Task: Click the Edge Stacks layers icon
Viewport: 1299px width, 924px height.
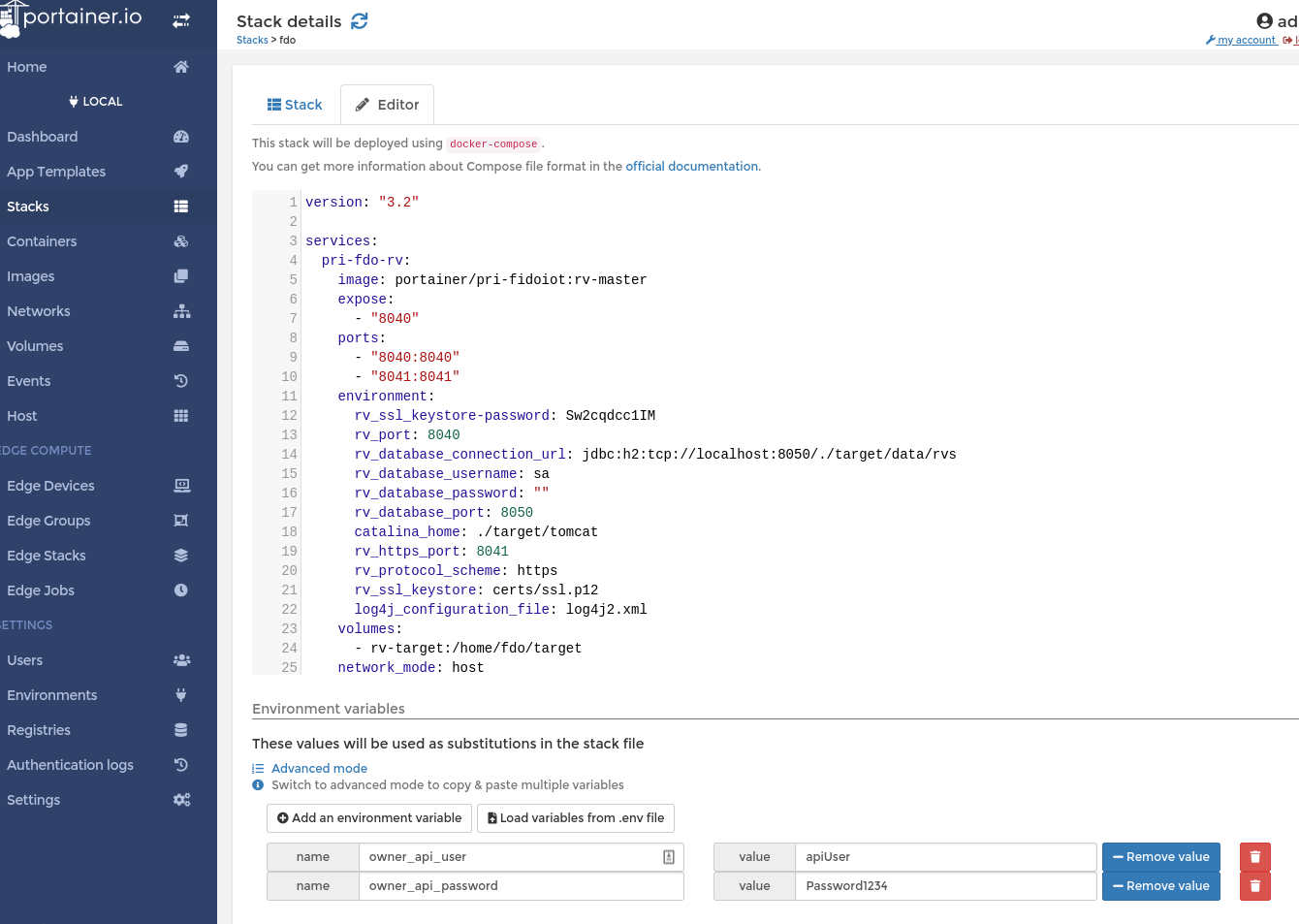Action: (181, 556)
